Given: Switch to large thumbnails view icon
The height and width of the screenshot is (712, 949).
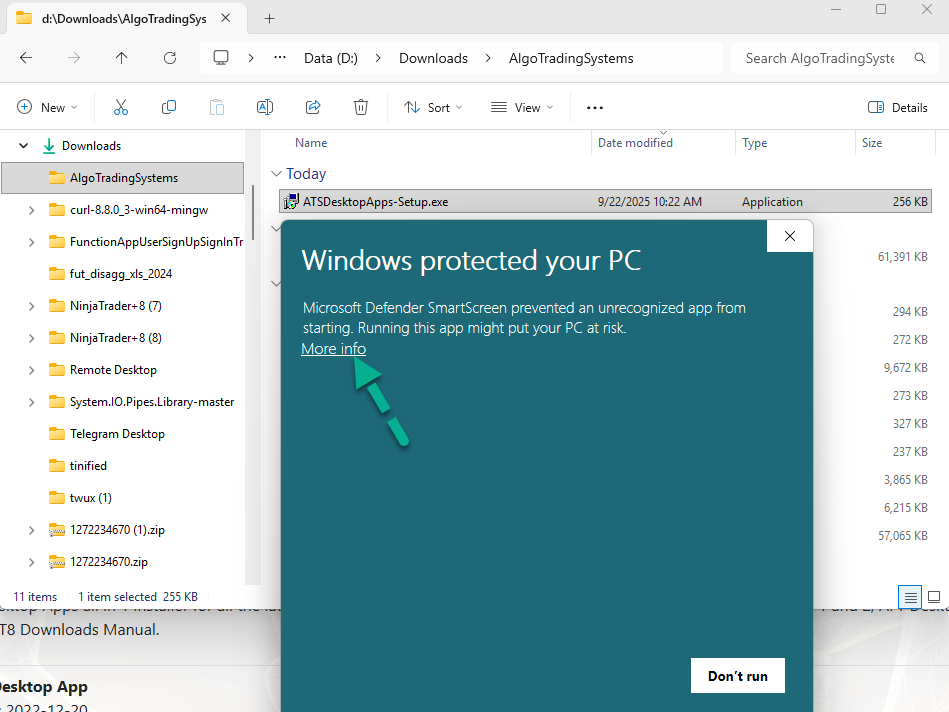Looking at the screenshot, I should 934,598.
